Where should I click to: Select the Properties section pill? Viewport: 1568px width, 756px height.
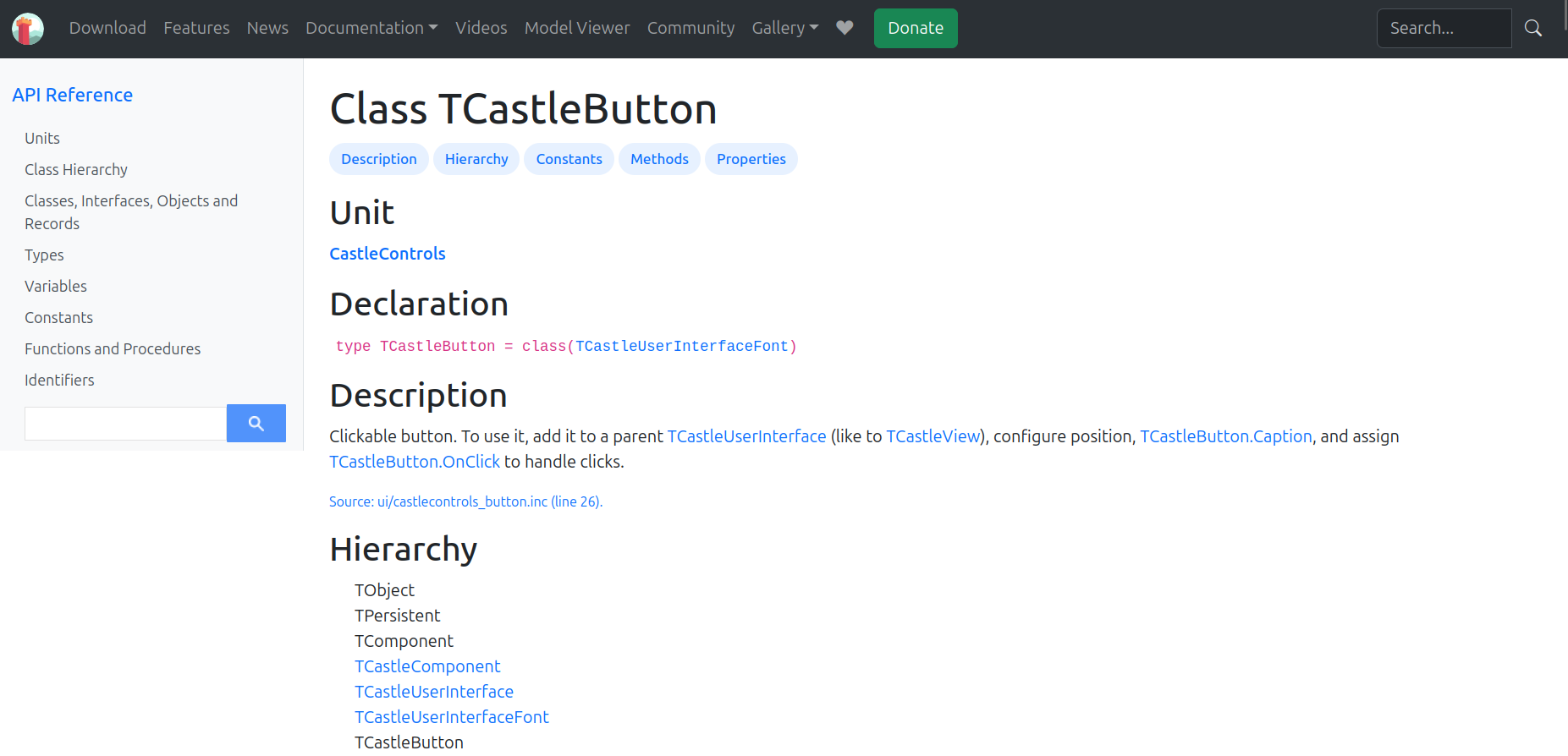751,159
